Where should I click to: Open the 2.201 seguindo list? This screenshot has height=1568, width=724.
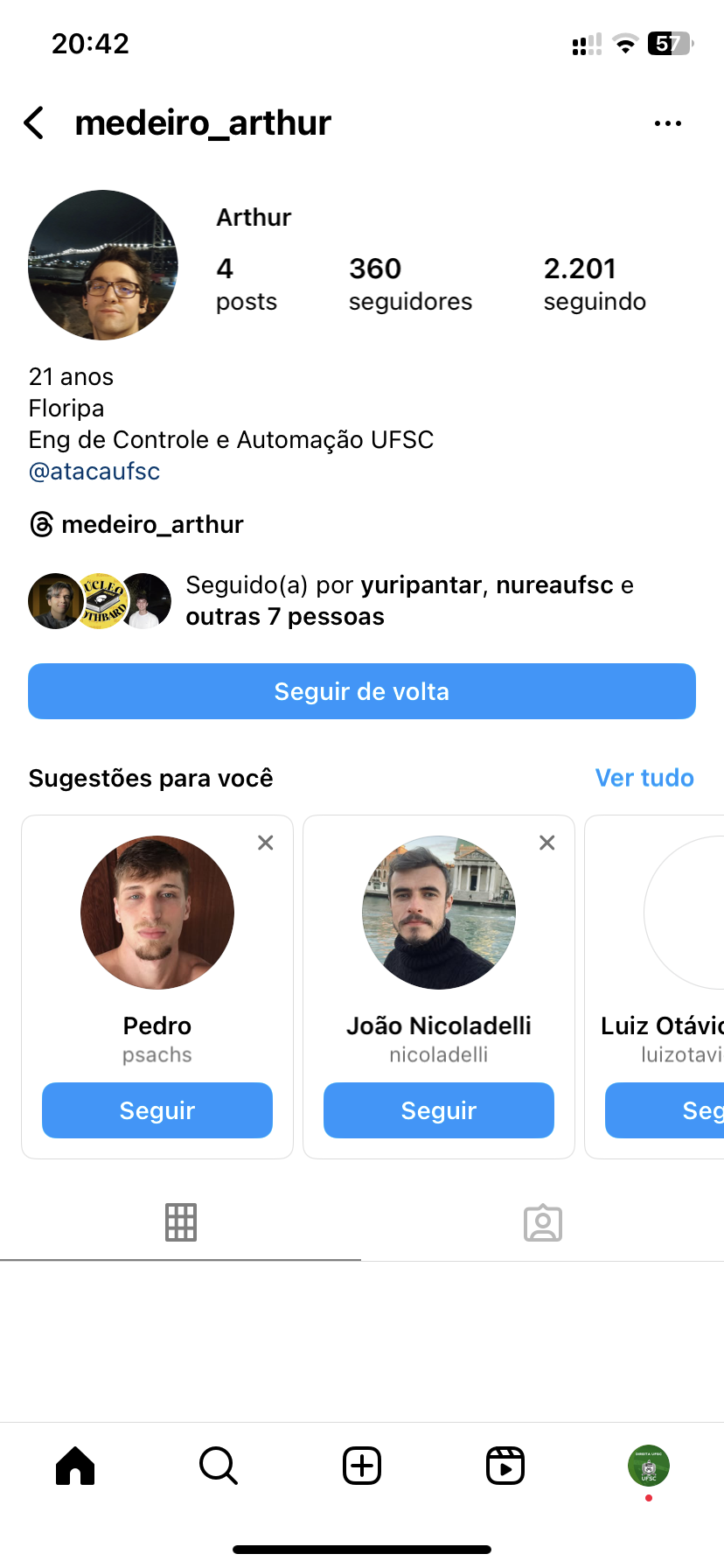595,283
